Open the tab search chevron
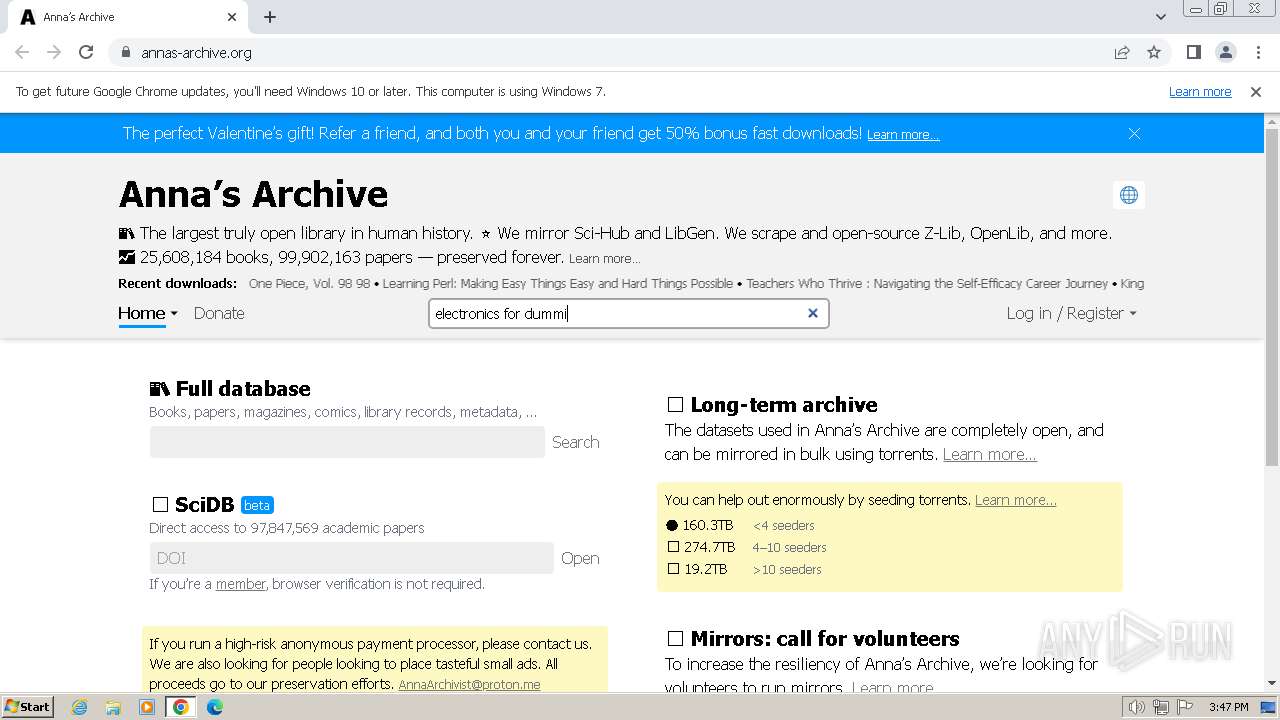This screenshot has height=720, width=1280. click(1160, 17)
